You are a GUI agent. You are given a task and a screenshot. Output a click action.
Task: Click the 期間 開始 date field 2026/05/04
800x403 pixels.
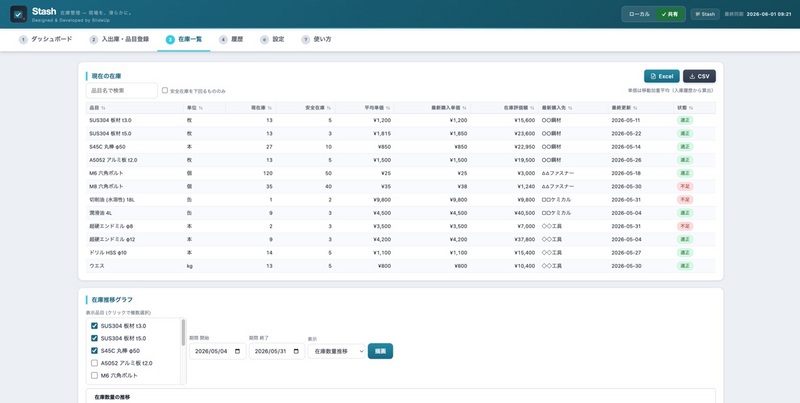click(218, 351)
